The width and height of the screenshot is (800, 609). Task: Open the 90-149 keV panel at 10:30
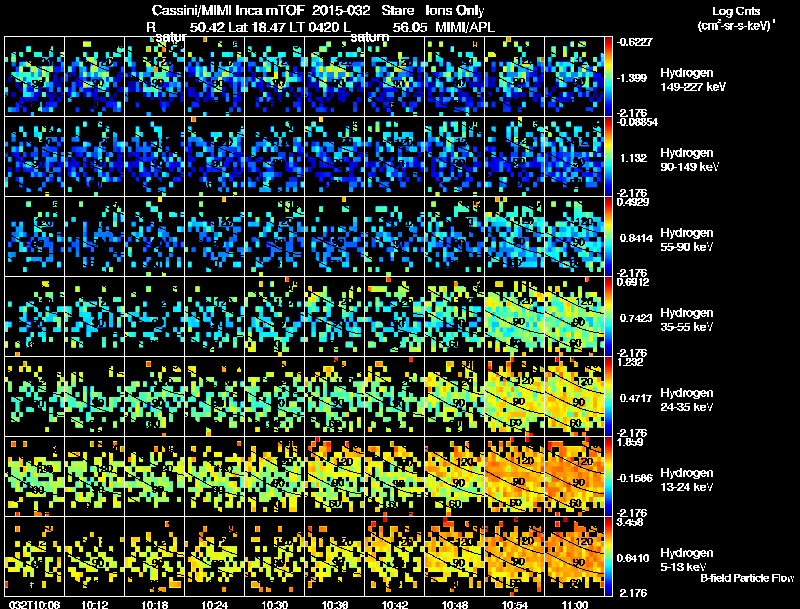[274, 157]
